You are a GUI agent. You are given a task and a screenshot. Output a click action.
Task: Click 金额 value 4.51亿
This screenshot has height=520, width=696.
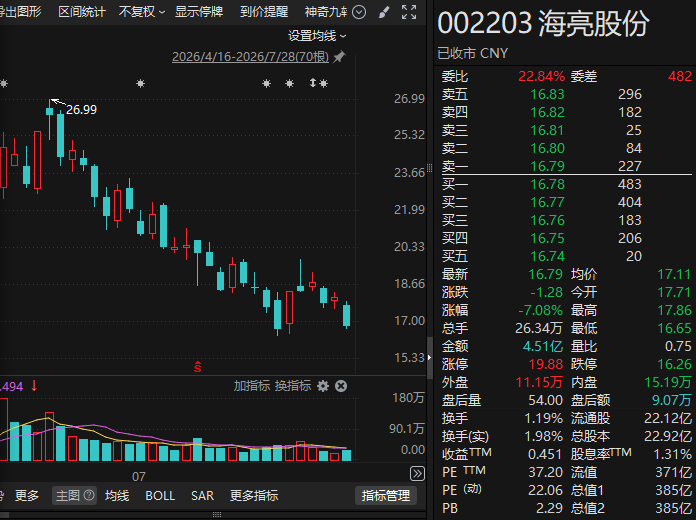tap(542, 346)
